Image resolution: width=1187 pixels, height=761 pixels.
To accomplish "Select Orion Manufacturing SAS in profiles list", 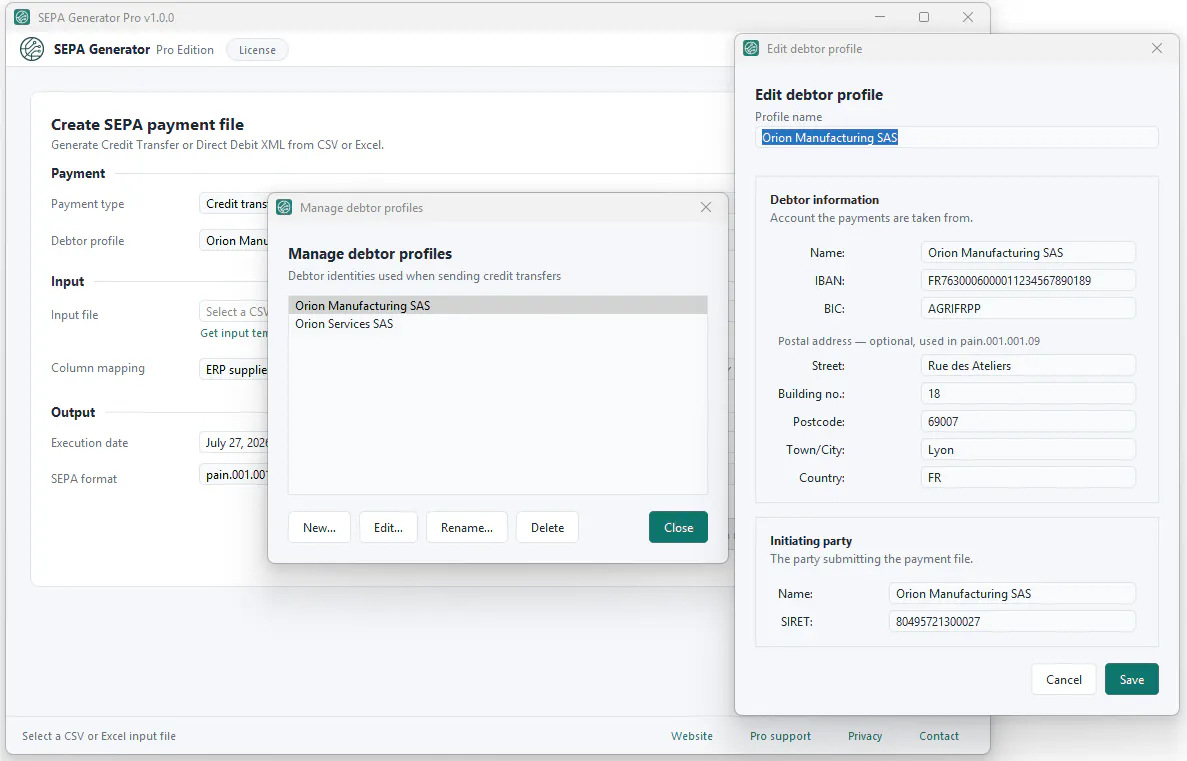I will coord(497,305).
